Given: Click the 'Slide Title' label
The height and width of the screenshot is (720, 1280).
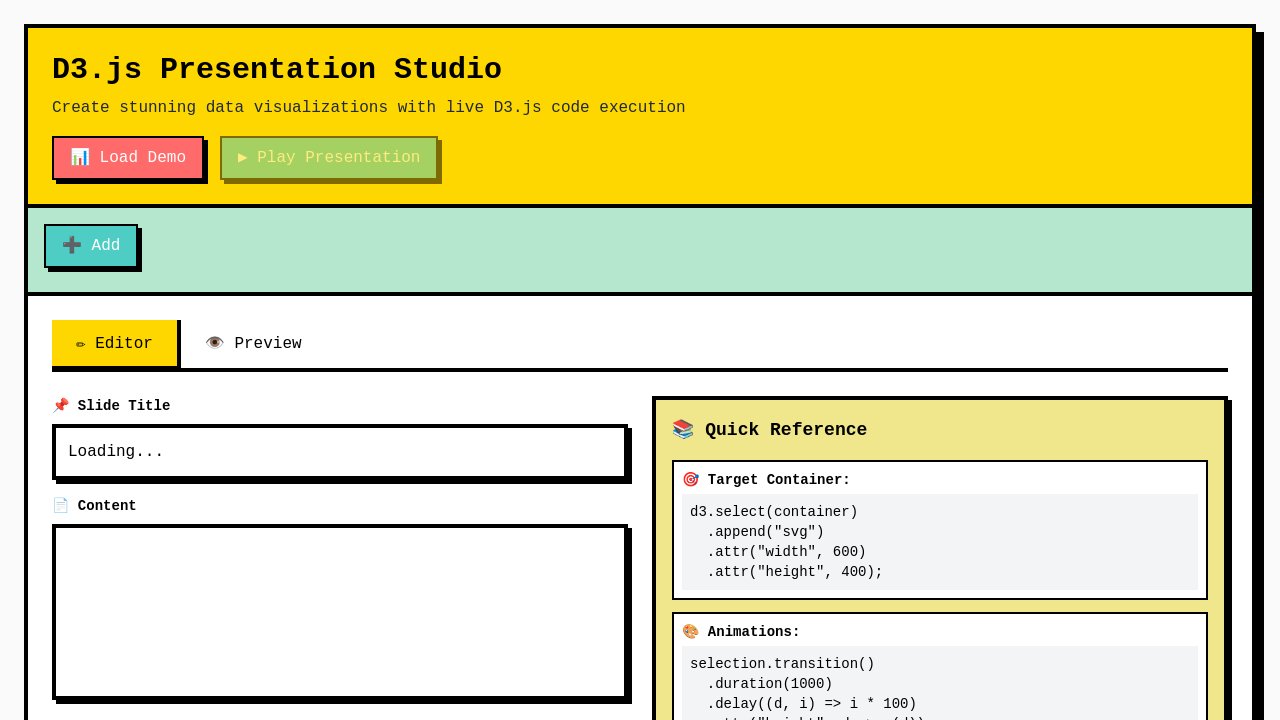Looking at the screenshot, I should pyautogui.click(x=124, y=406).
